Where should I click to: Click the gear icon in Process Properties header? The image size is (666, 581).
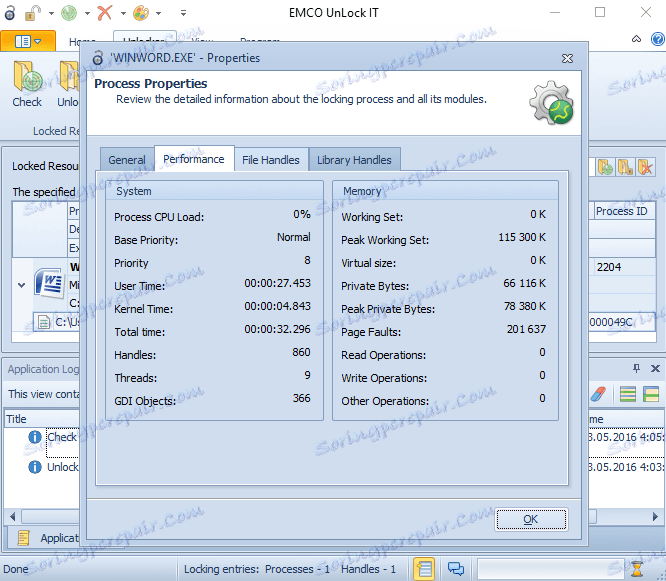coord(551,102)
